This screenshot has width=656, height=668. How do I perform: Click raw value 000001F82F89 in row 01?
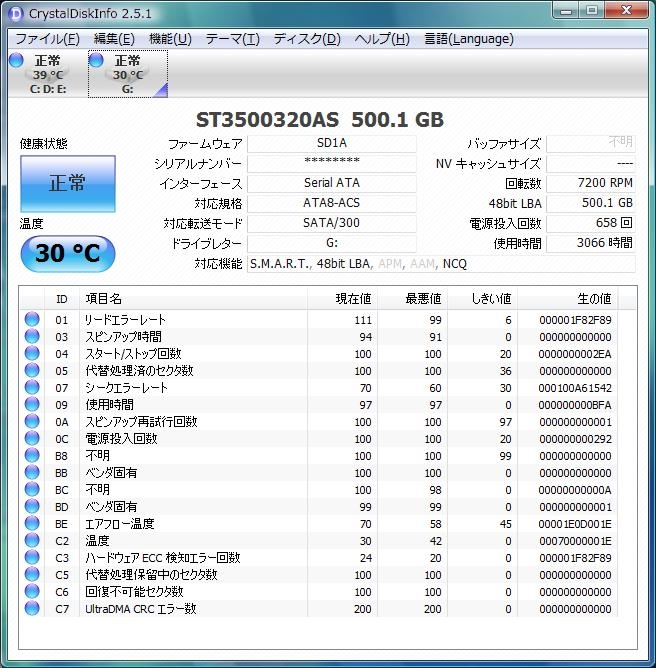pyautogui.click(x=575, y=320)
